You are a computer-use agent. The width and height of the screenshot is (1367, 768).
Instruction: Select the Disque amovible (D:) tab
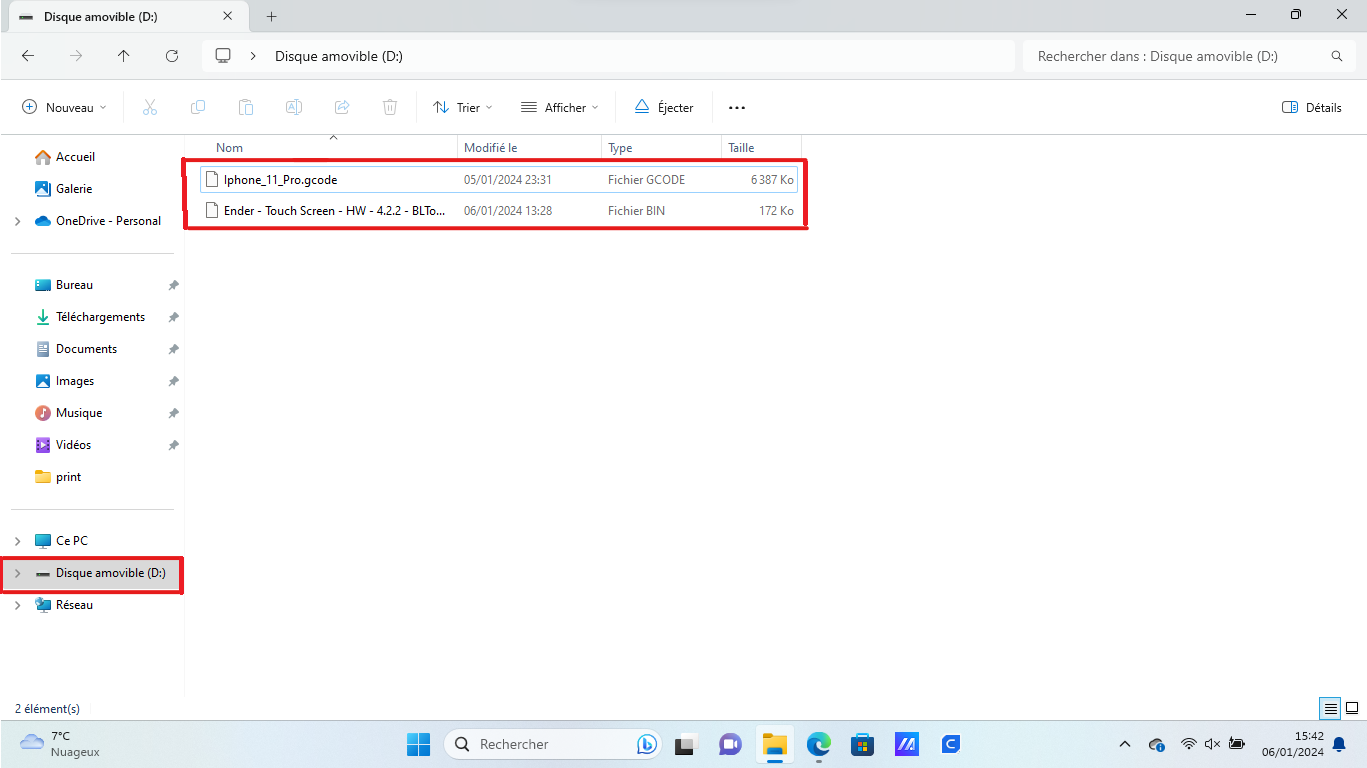point(126,17)
